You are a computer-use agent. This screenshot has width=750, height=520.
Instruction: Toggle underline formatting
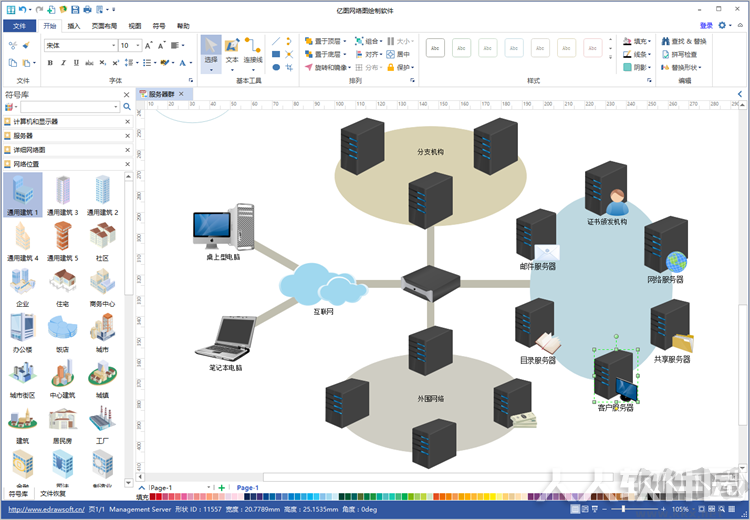point(76,63)
